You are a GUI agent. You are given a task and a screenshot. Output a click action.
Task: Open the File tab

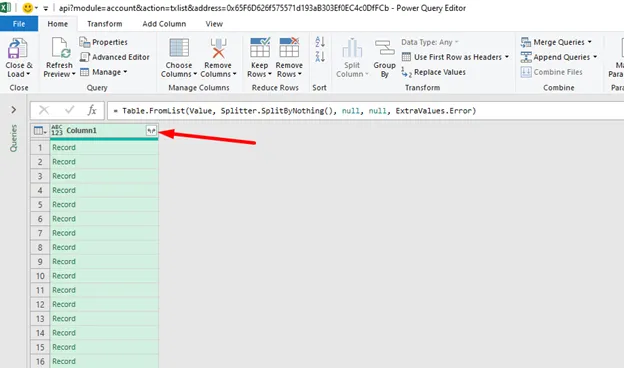click(x=19, y=24)
